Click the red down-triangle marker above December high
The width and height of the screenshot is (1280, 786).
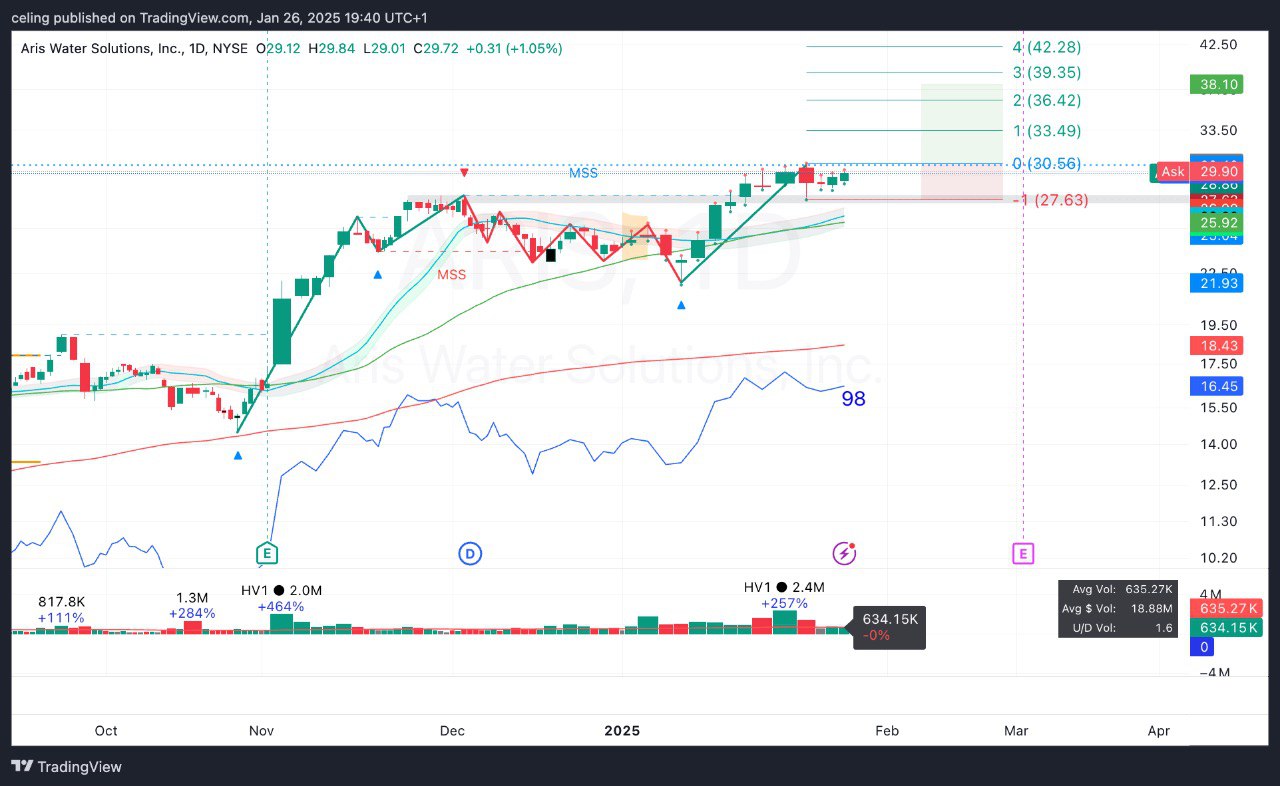[464, 172]
